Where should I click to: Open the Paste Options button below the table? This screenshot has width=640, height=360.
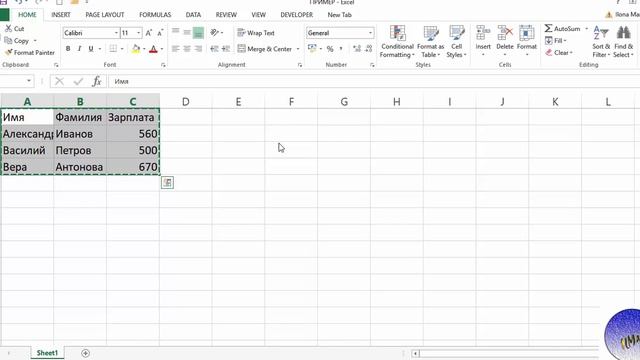point(167,182)
